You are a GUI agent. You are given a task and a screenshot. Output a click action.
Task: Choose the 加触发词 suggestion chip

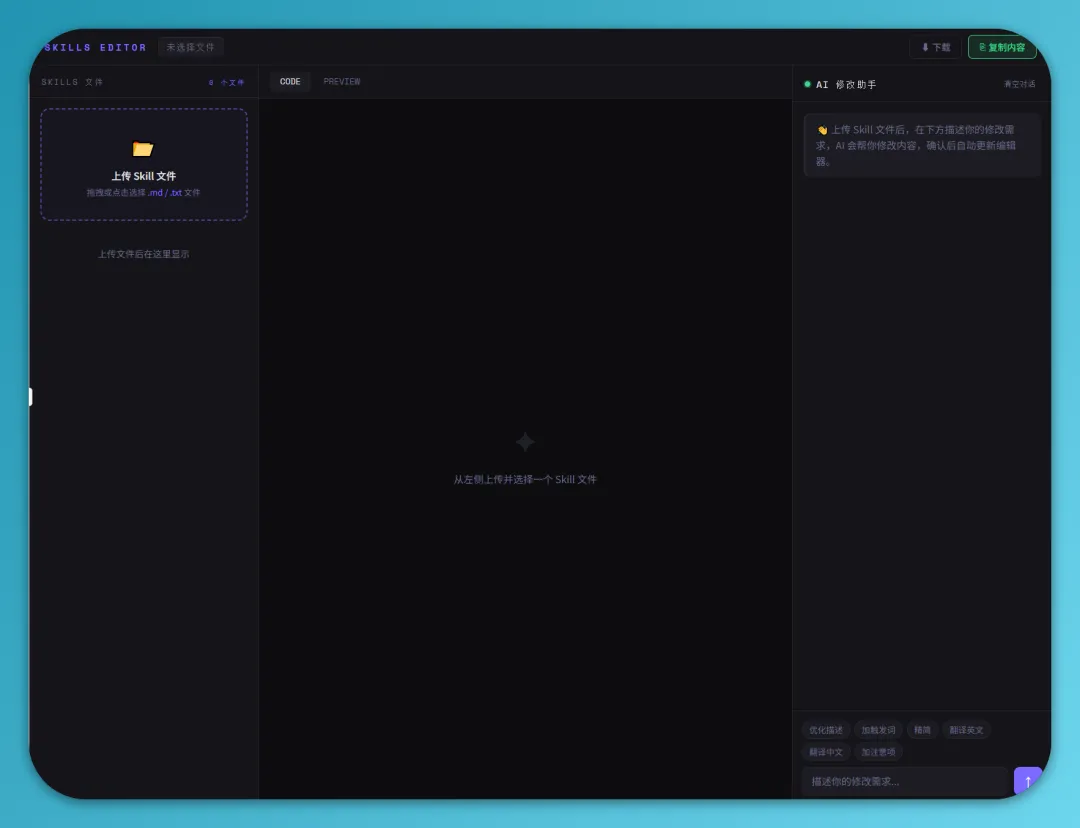pos(878,730)
